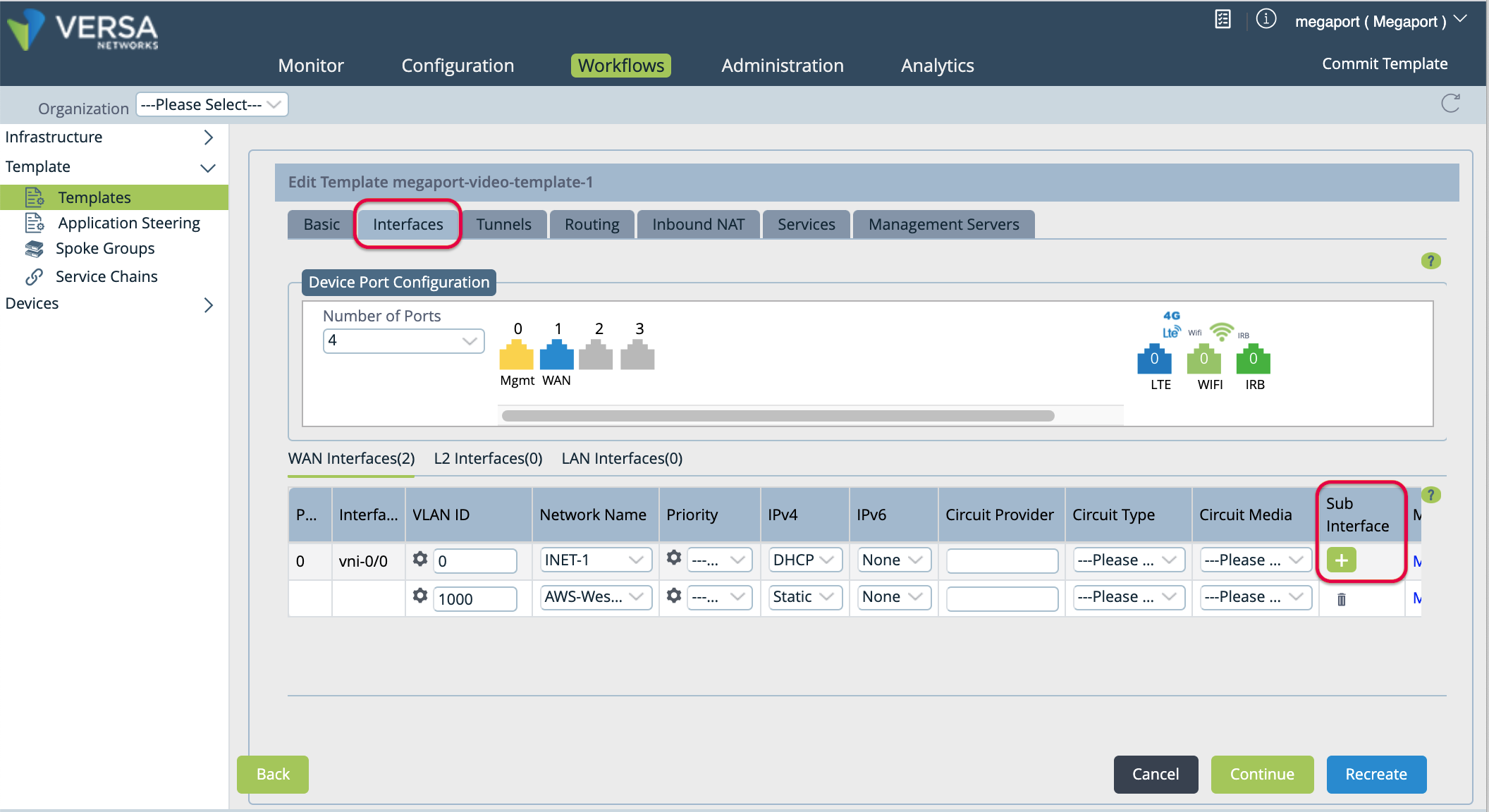
Task: Open the task list icon in the top bar
Action: (x=1223, y=19)
